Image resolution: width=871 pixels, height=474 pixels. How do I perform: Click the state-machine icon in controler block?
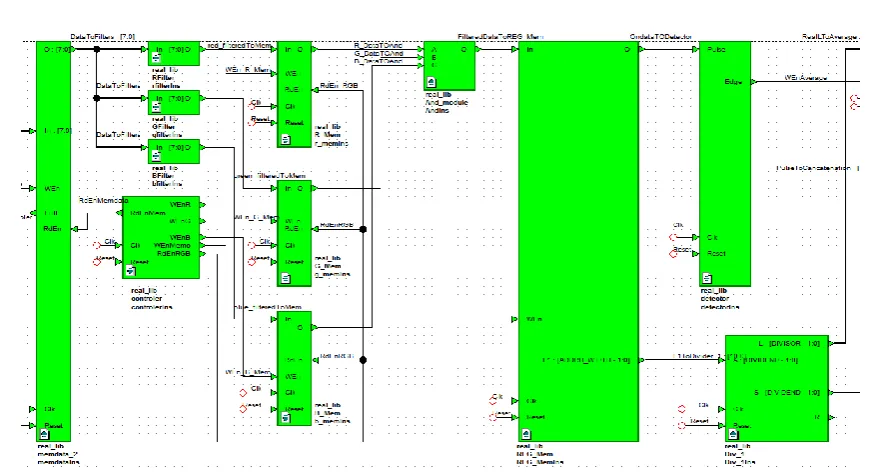(x=131, y=271)
